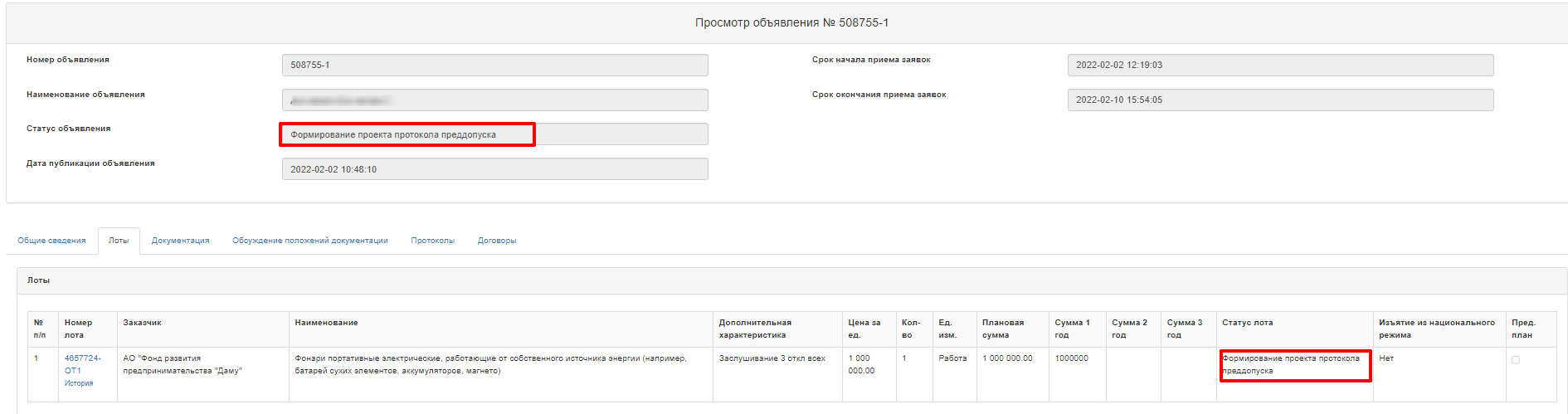Click the Статус объявления field
This screenshot has height=414, width=1568.
(x=495, y=134)
